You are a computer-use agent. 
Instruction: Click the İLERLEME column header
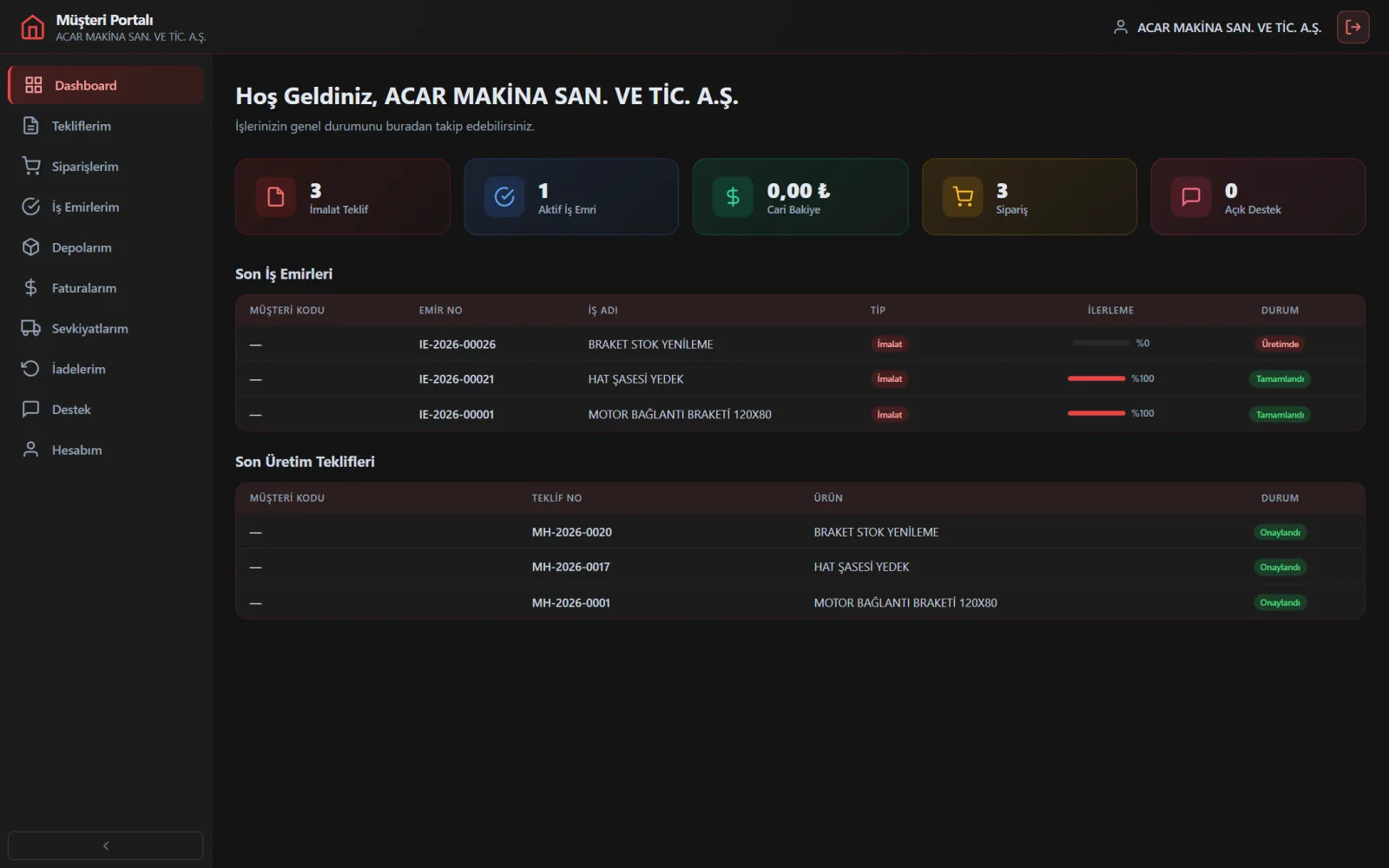[1110, 310]
